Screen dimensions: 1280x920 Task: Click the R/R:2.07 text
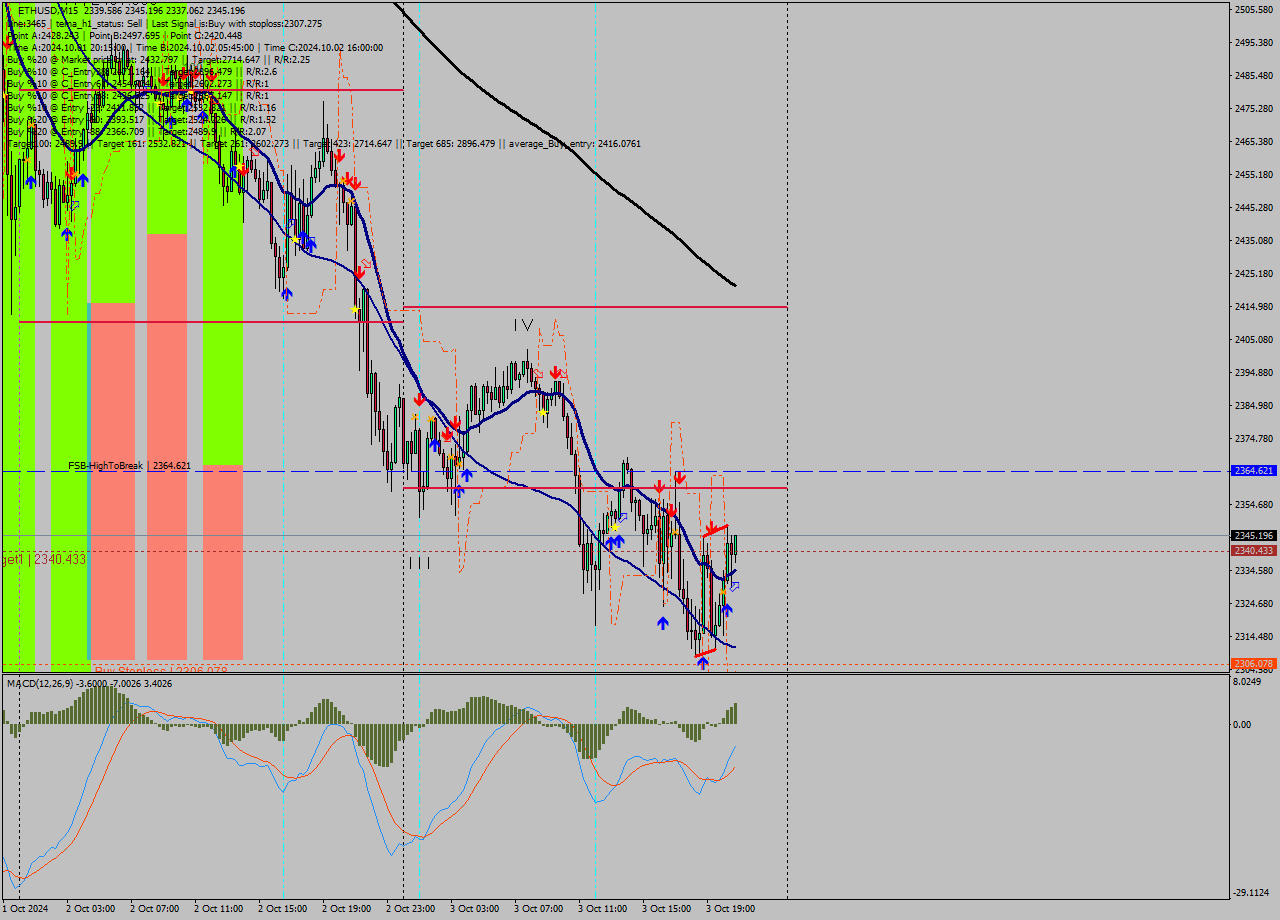click(x=248, y=131)
